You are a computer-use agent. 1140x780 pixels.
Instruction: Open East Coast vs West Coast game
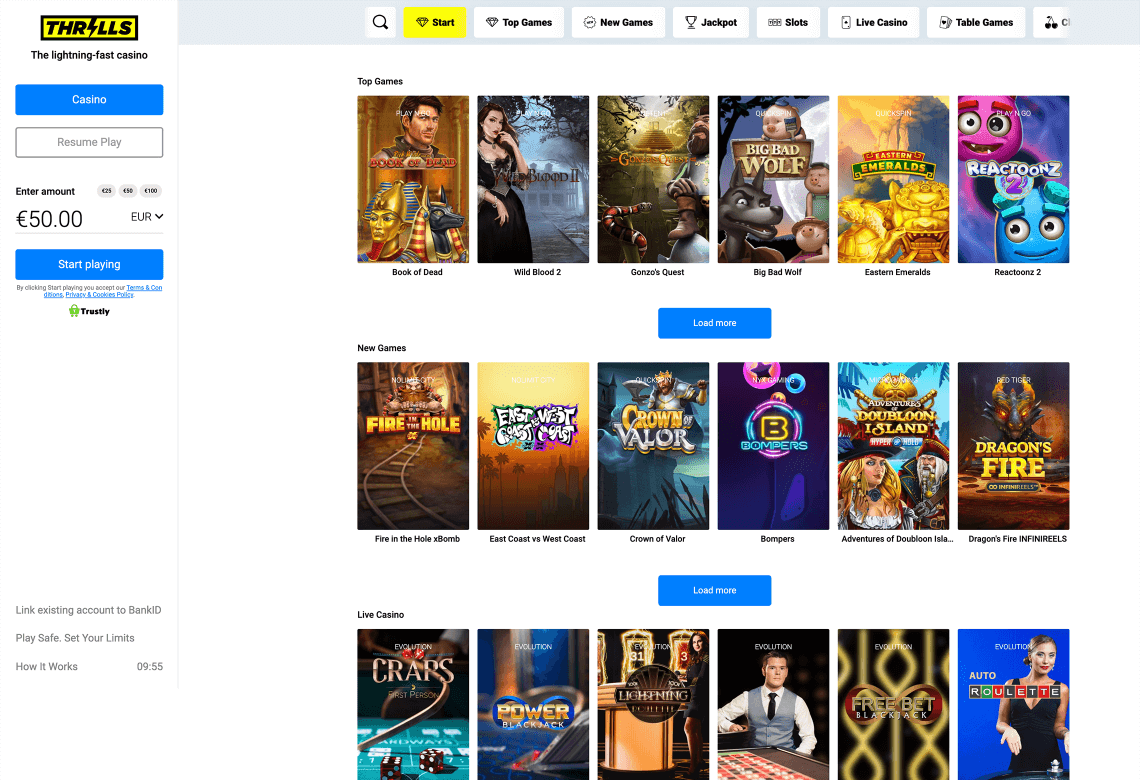533,446
